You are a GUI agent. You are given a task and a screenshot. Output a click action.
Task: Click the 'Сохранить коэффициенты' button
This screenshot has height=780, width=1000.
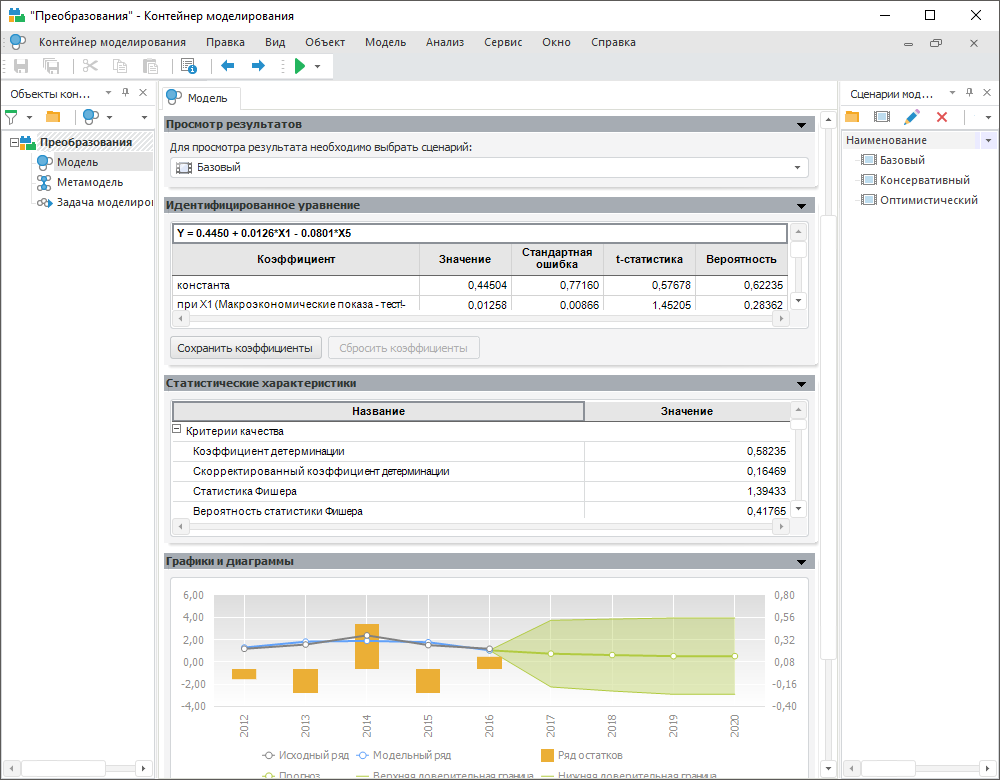pos(246,348)
